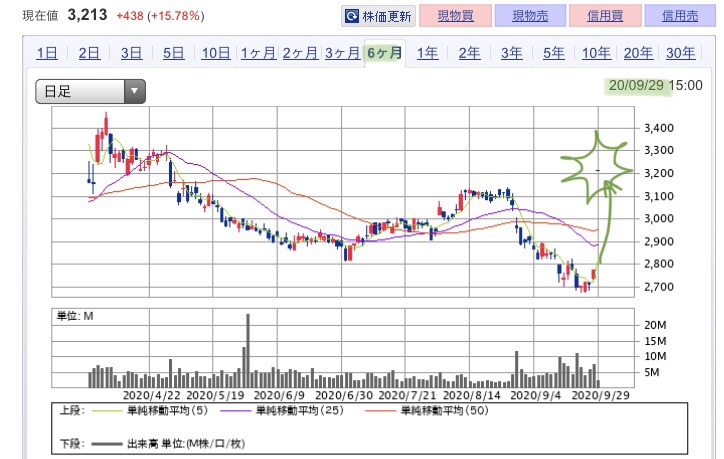Select the 3日 period tab
The width and height of the screenshot is (724, 459).
click(x=132, y=53)
